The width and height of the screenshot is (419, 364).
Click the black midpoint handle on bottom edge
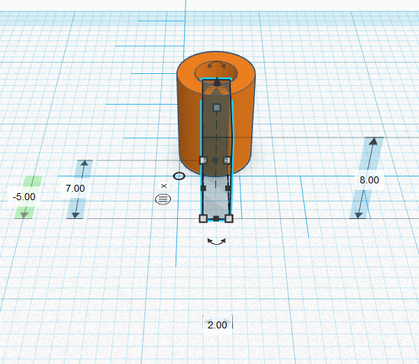[x=216, y=219]
